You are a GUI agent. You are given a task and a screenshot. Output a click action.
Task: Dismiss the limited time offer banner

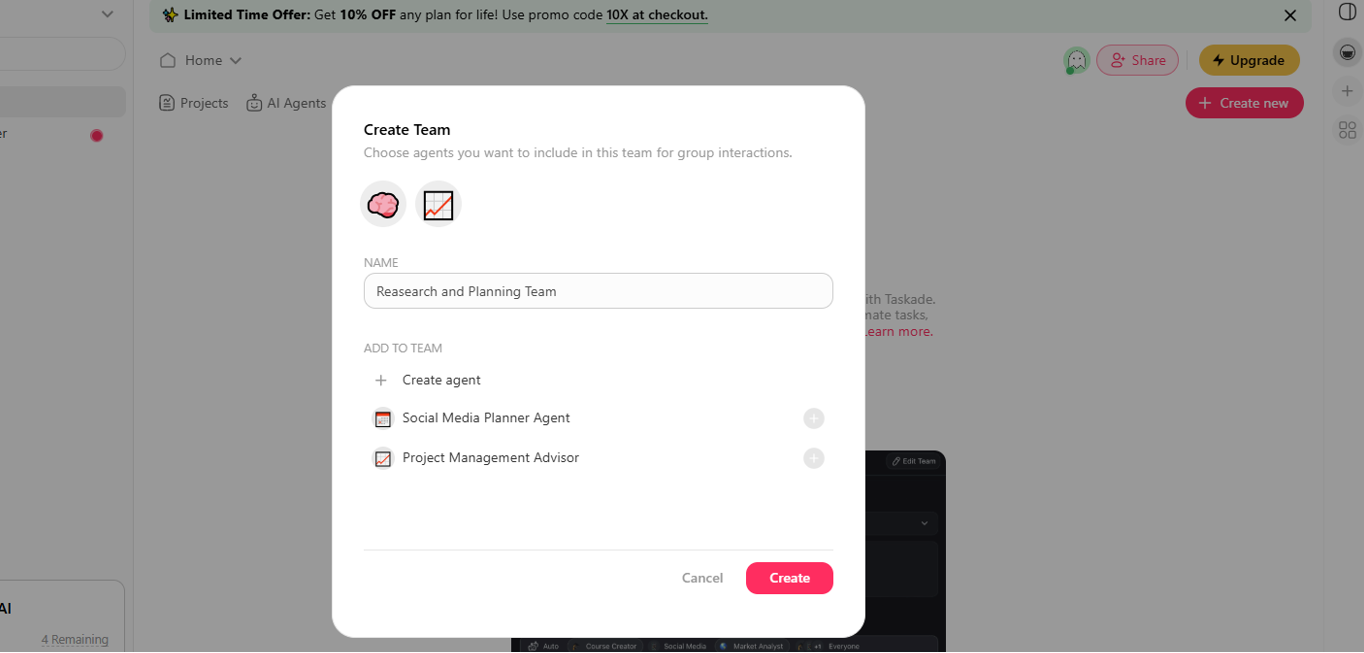[1290, 16]
